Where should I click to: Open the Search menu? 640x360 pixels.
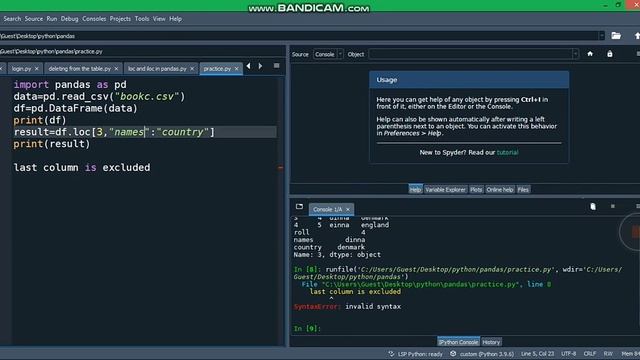[12, 19]
